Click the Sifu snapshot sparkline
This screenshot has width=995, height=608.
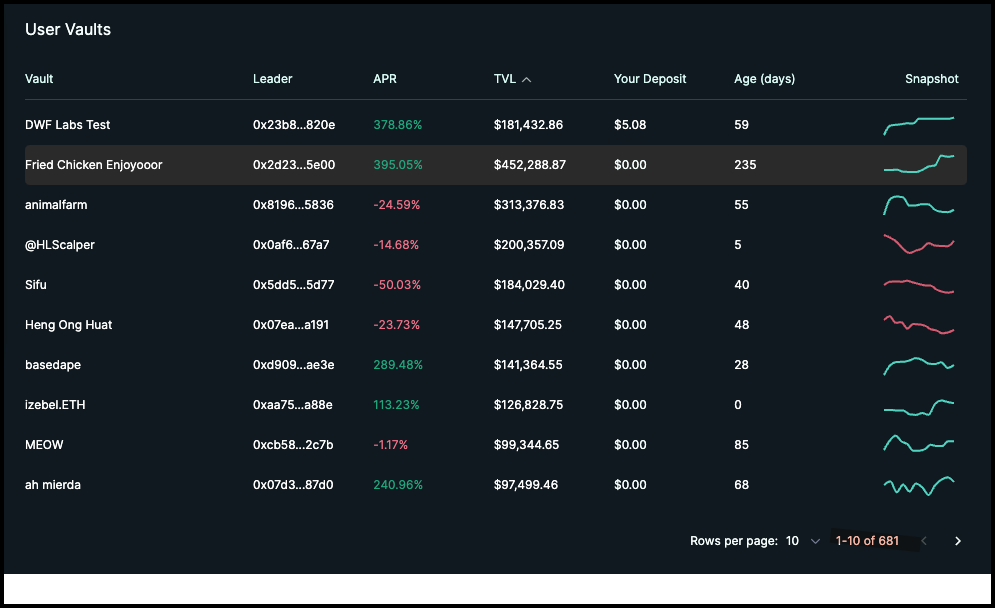tap(919, 286)
